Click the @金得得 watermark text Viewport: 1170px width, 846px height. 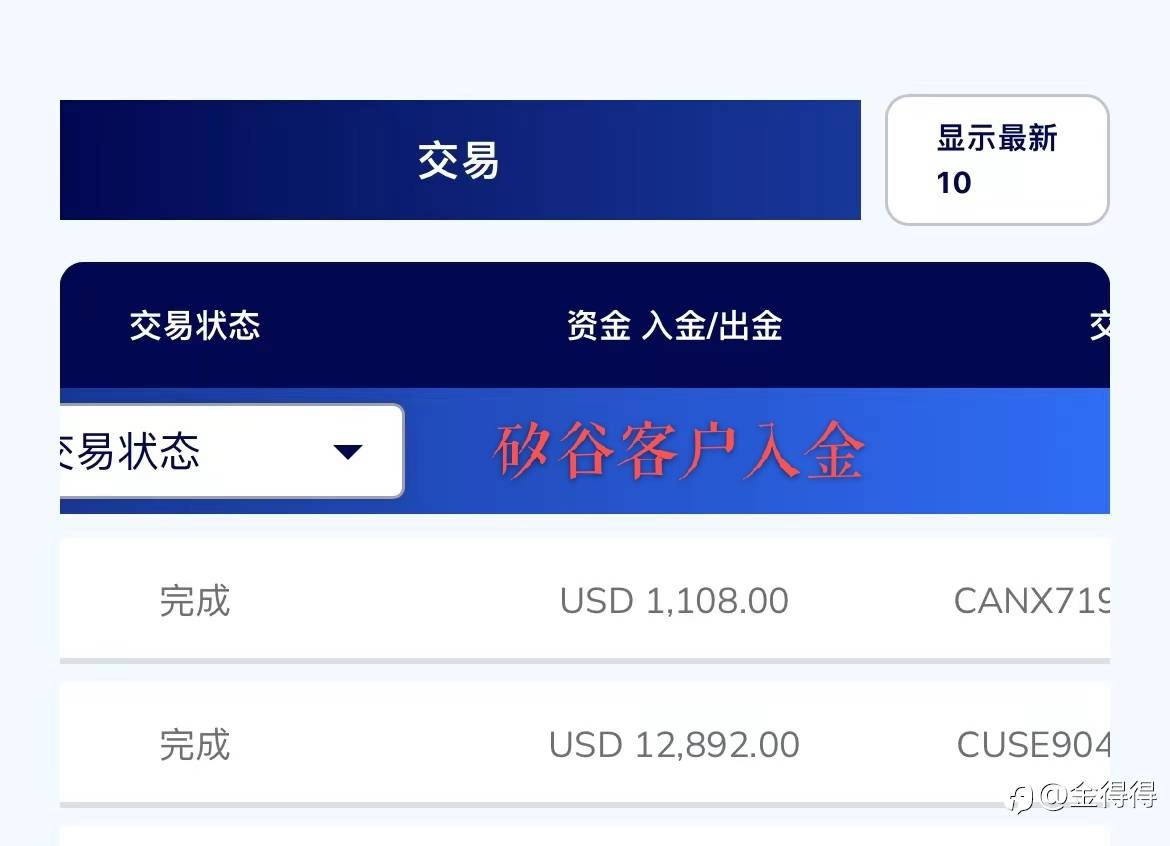1098,796
